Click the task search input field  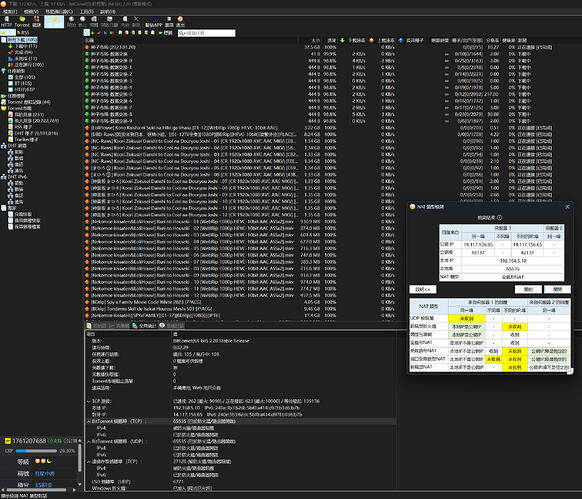click(206, 33)
